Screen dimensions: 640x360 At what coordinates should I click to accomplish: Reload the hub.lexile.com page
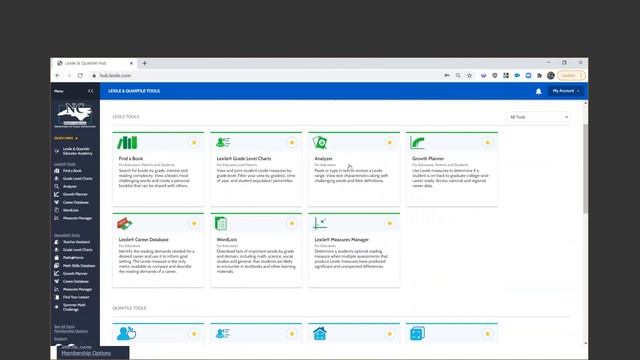80,76
